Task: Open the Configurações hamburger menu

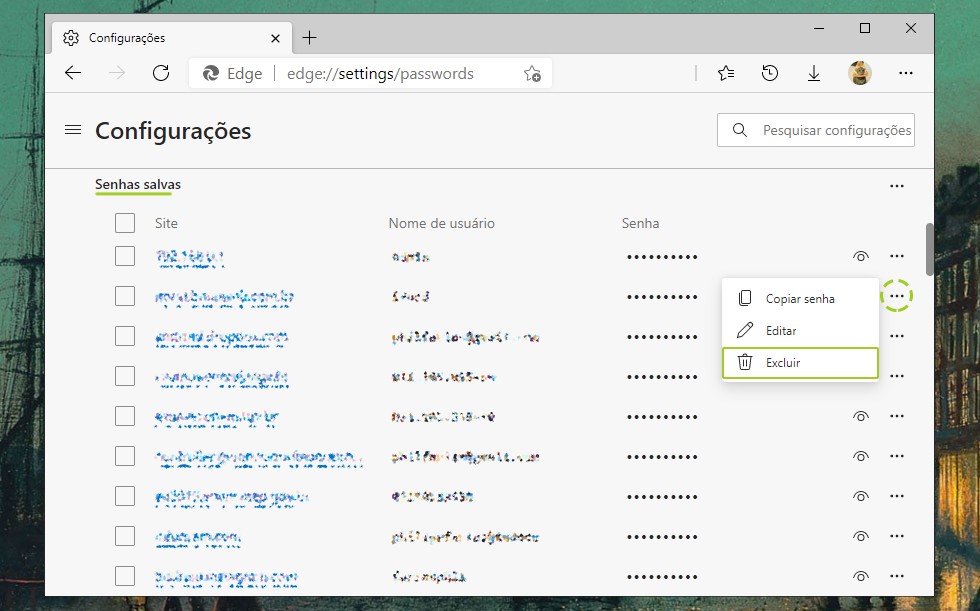Action: pyautogui.click(x=72, y=130)
